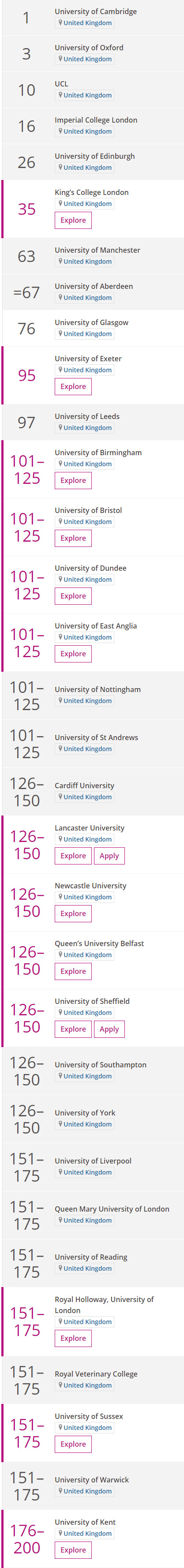This screenshot has width=184, height=1568.
Task: Click the location pin under Imperial College London
Action: (60, 131)
